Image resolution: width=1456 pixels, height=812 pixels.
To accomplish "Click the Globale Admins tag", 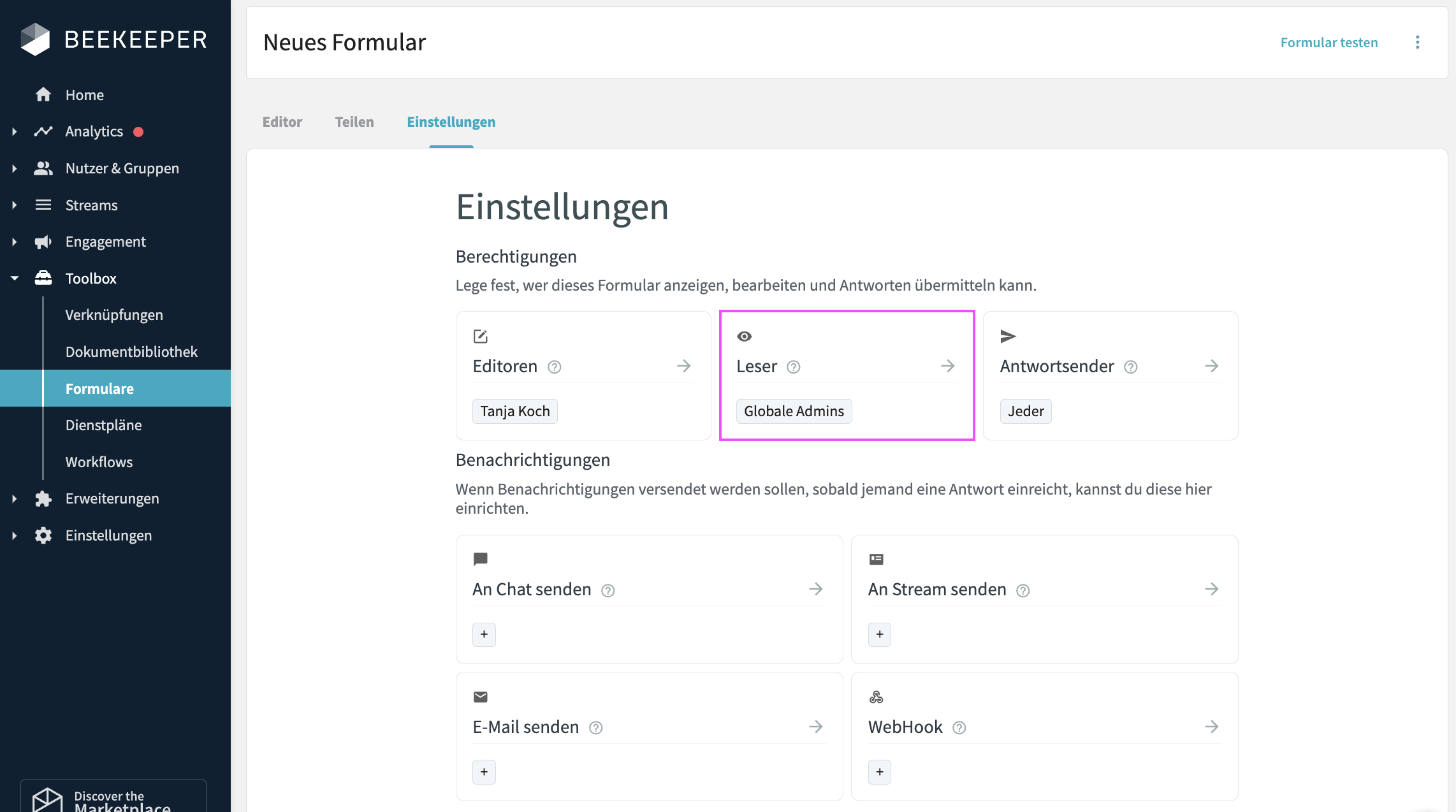I will tap(794, 411).
